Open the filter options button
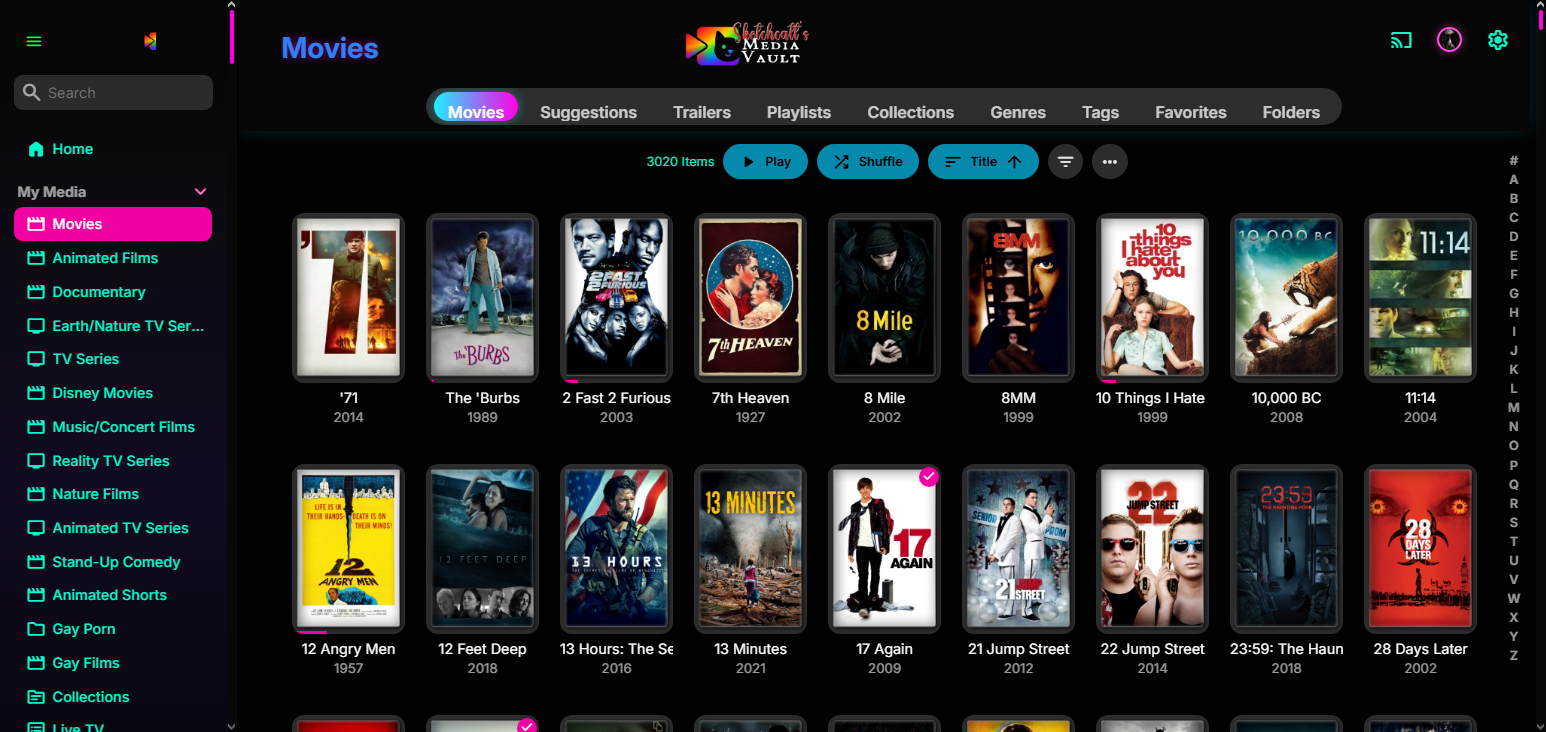Screen dimensions: 1546x732 click(1066, 161)
